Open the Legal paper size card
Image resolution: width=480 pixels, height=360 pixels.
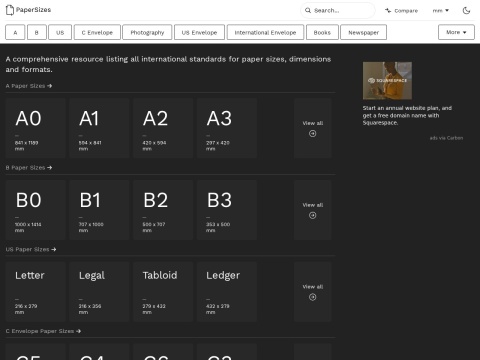click(99, 292)
